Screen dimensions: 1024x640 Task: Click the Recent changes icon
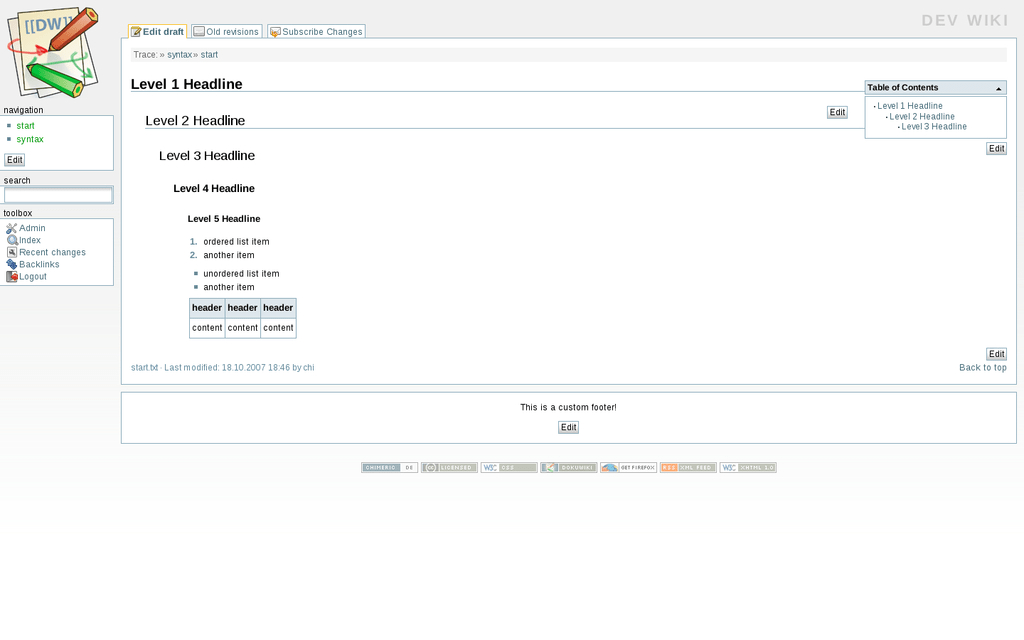click(x=11, y=252)
